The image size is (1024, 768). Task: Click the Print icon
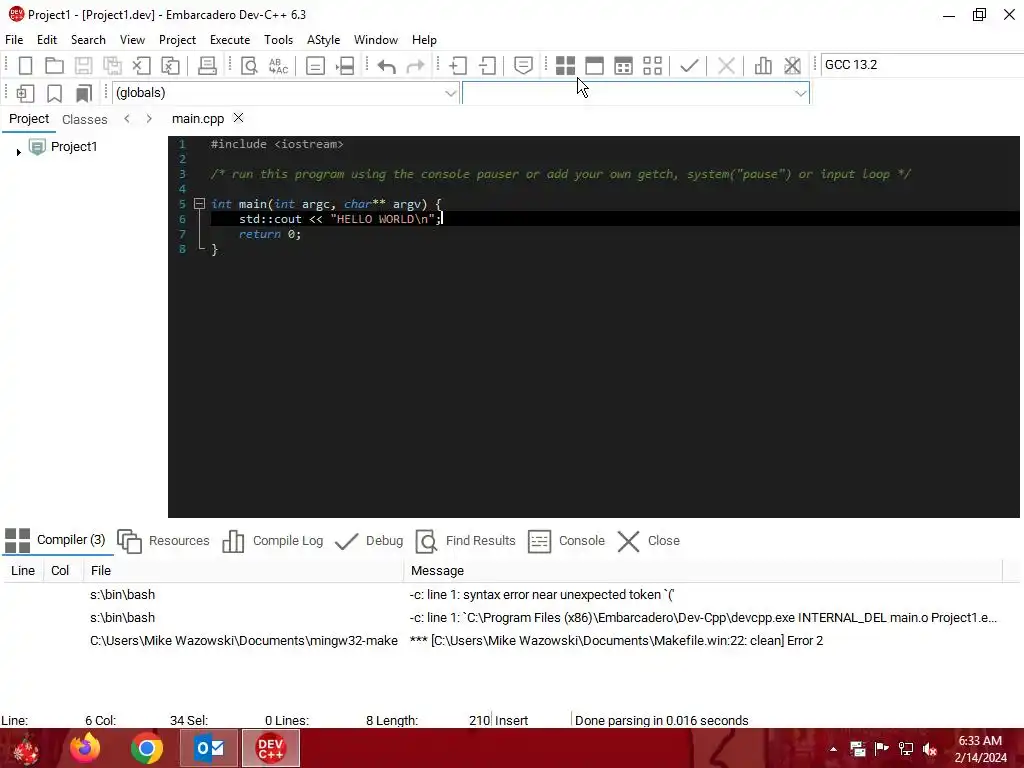(x=207, y=65)
